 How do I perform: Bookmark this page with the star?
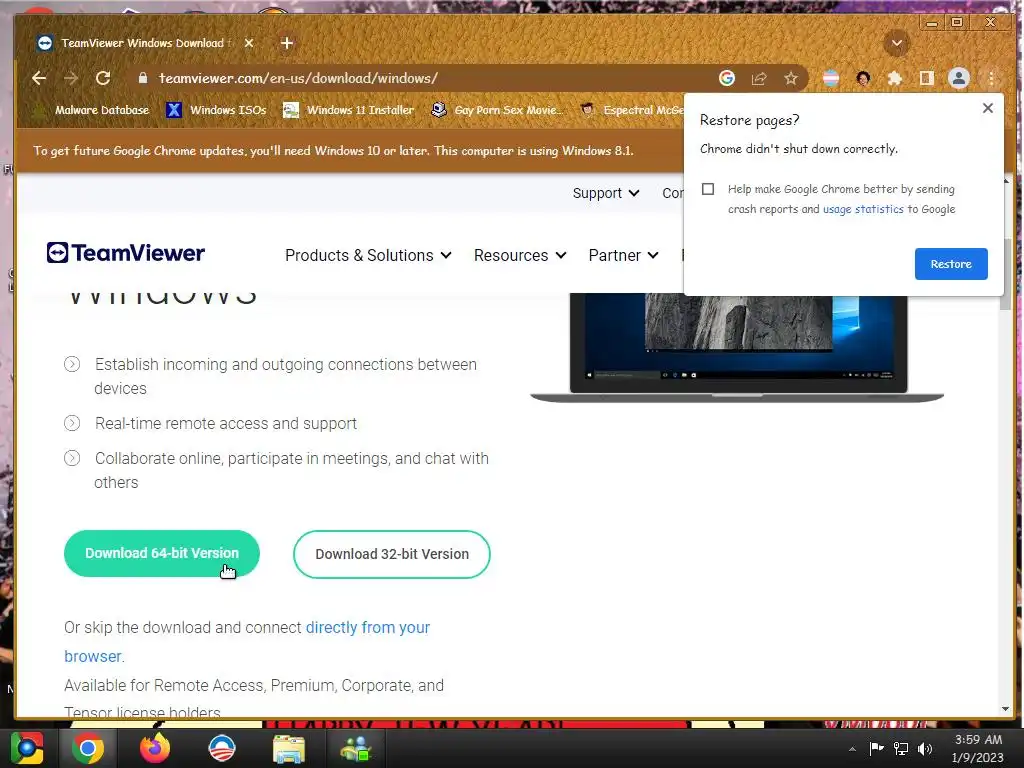pos(791,78)
